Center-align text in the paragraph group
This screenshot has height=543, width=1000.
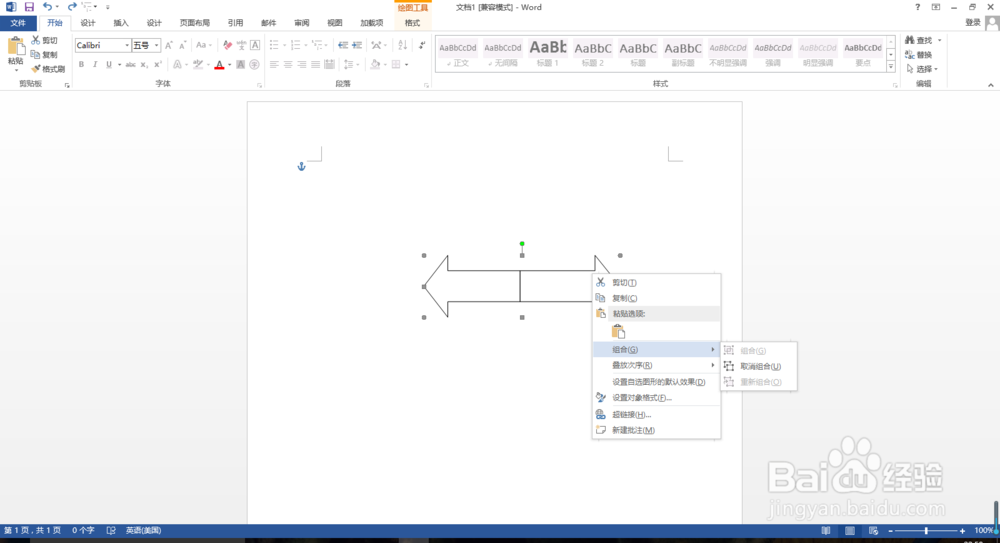click(288, 64)
